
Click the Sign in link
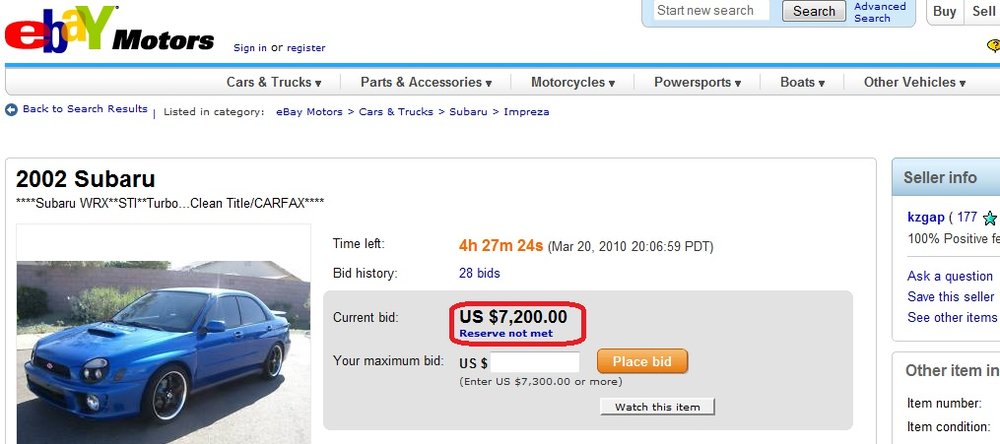(x=250, y=48)
